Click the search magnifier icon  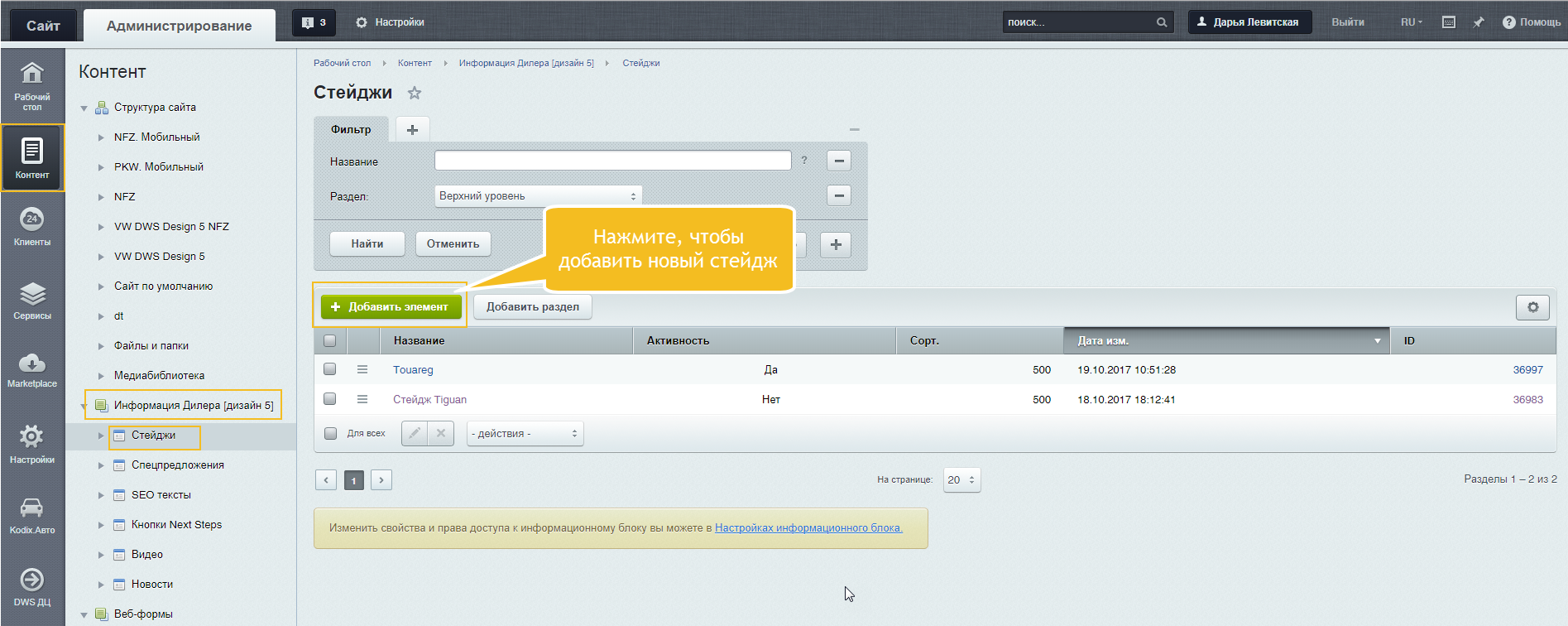tap(1162, 22)
